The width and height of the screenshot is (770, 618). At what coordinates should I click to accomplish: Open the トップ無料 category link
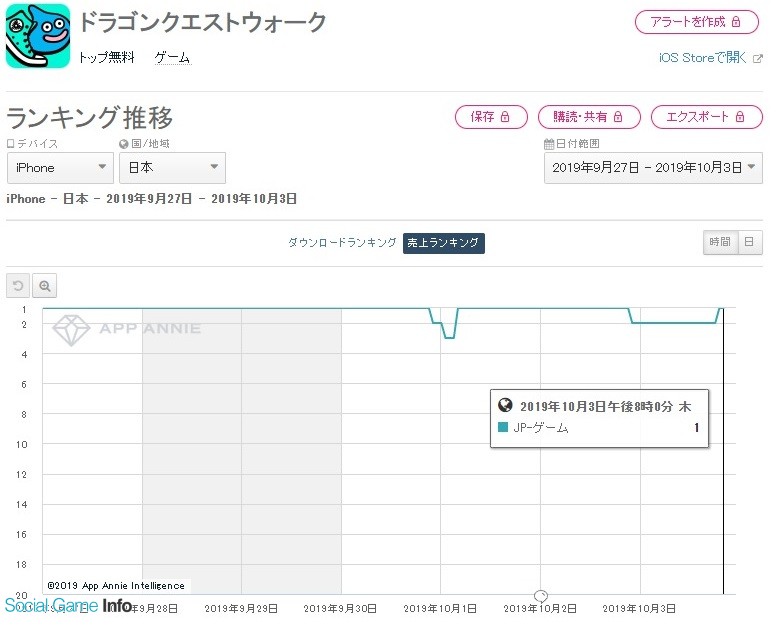click(x=106, y=58)
